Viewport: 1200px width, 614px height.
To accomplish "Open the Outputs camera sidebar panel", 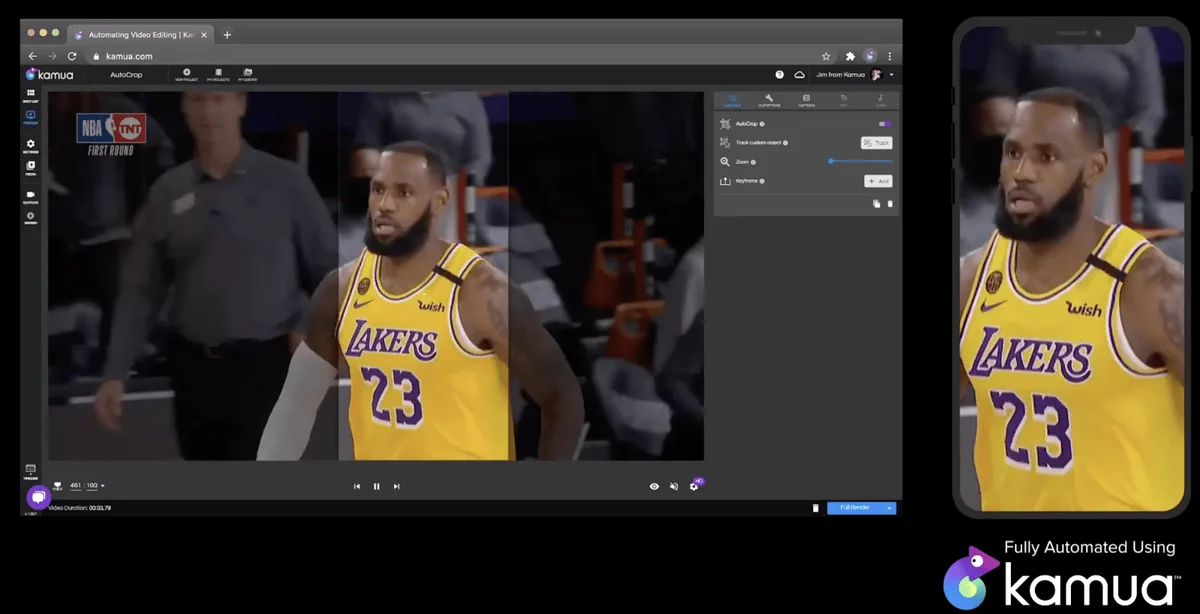I will click(x=31, y=196).
